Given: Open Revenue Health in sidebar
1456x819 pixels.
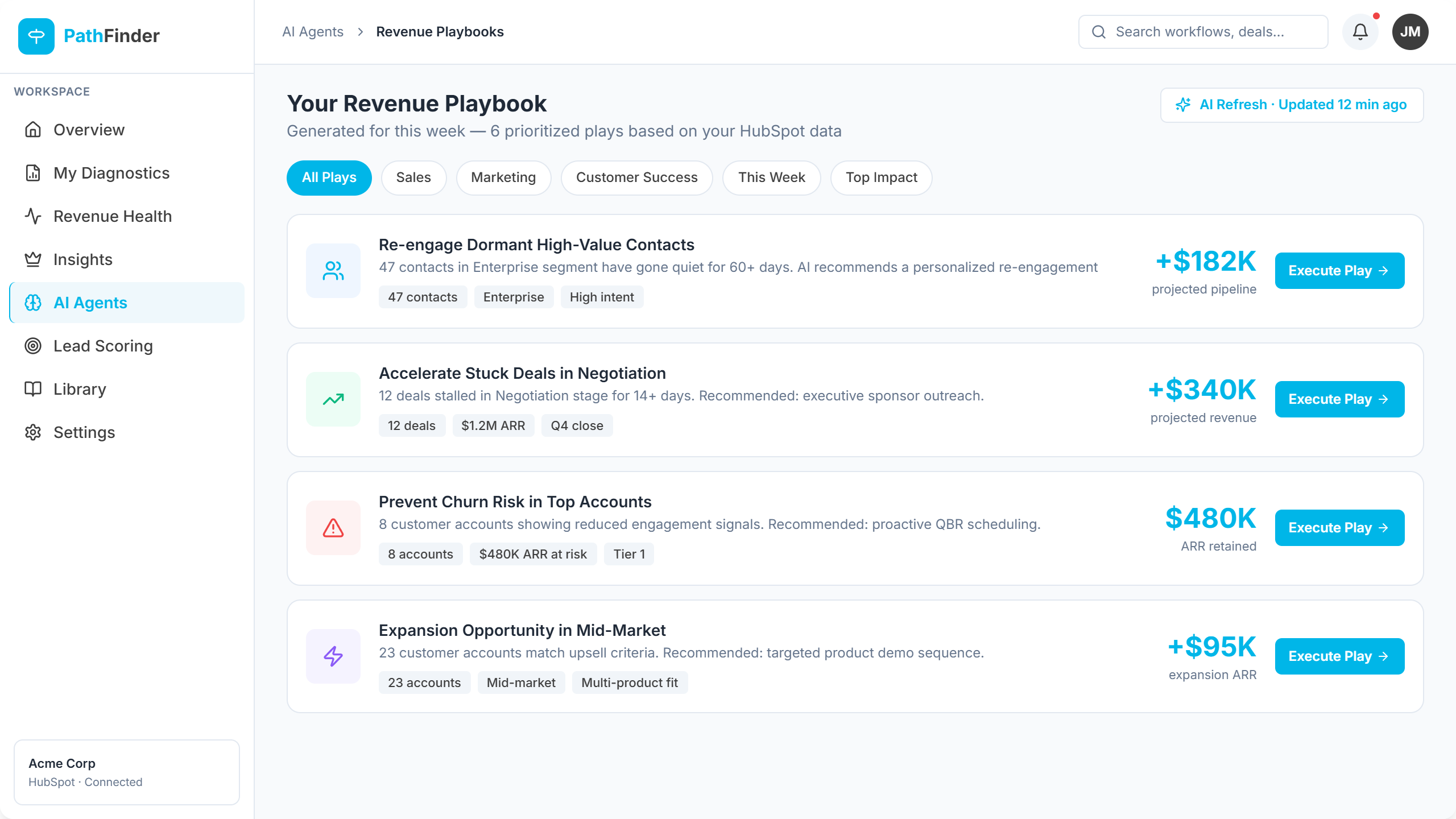Looking at the screenshot, I should 127,216.
